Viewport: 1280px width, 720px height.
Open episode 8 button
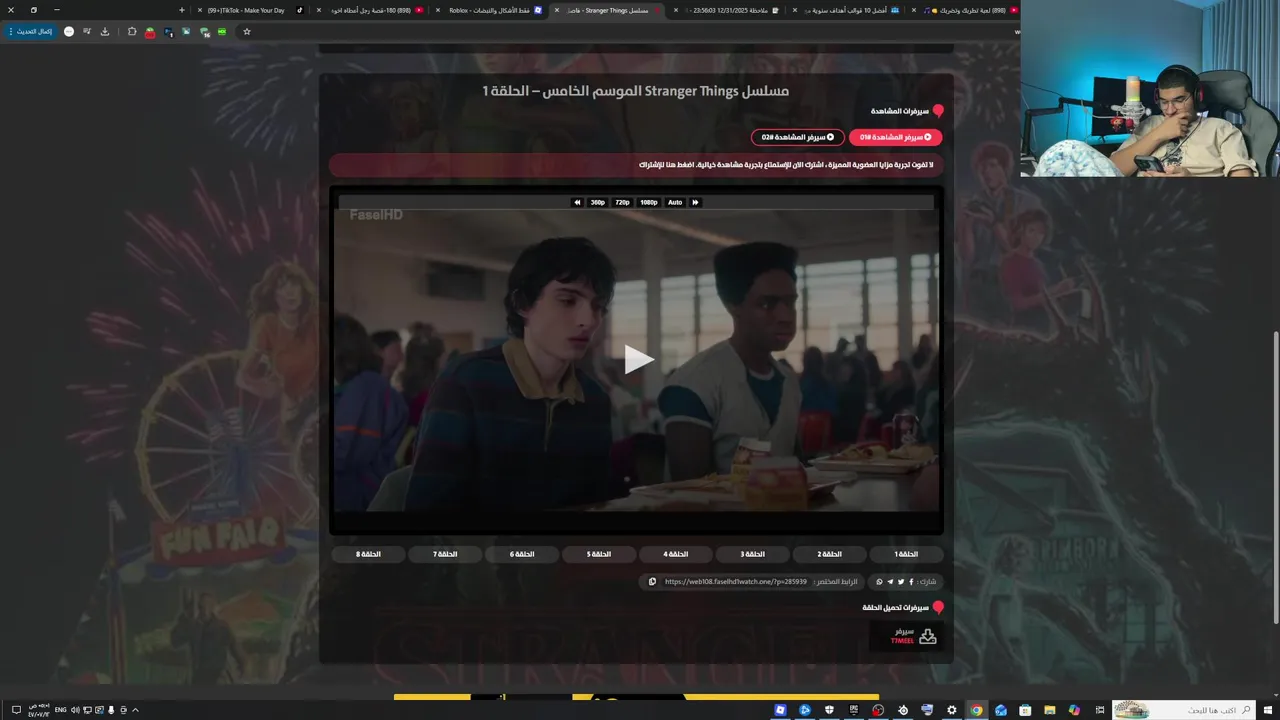[x=368, y=554]
